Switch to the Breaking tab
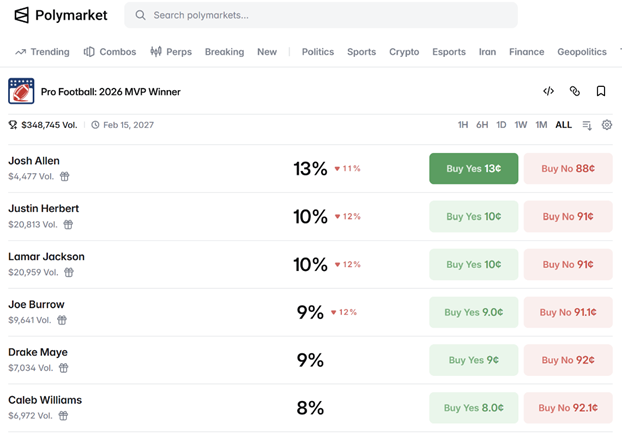This screenshot has width=622, height=436. (x=225, y=52)
